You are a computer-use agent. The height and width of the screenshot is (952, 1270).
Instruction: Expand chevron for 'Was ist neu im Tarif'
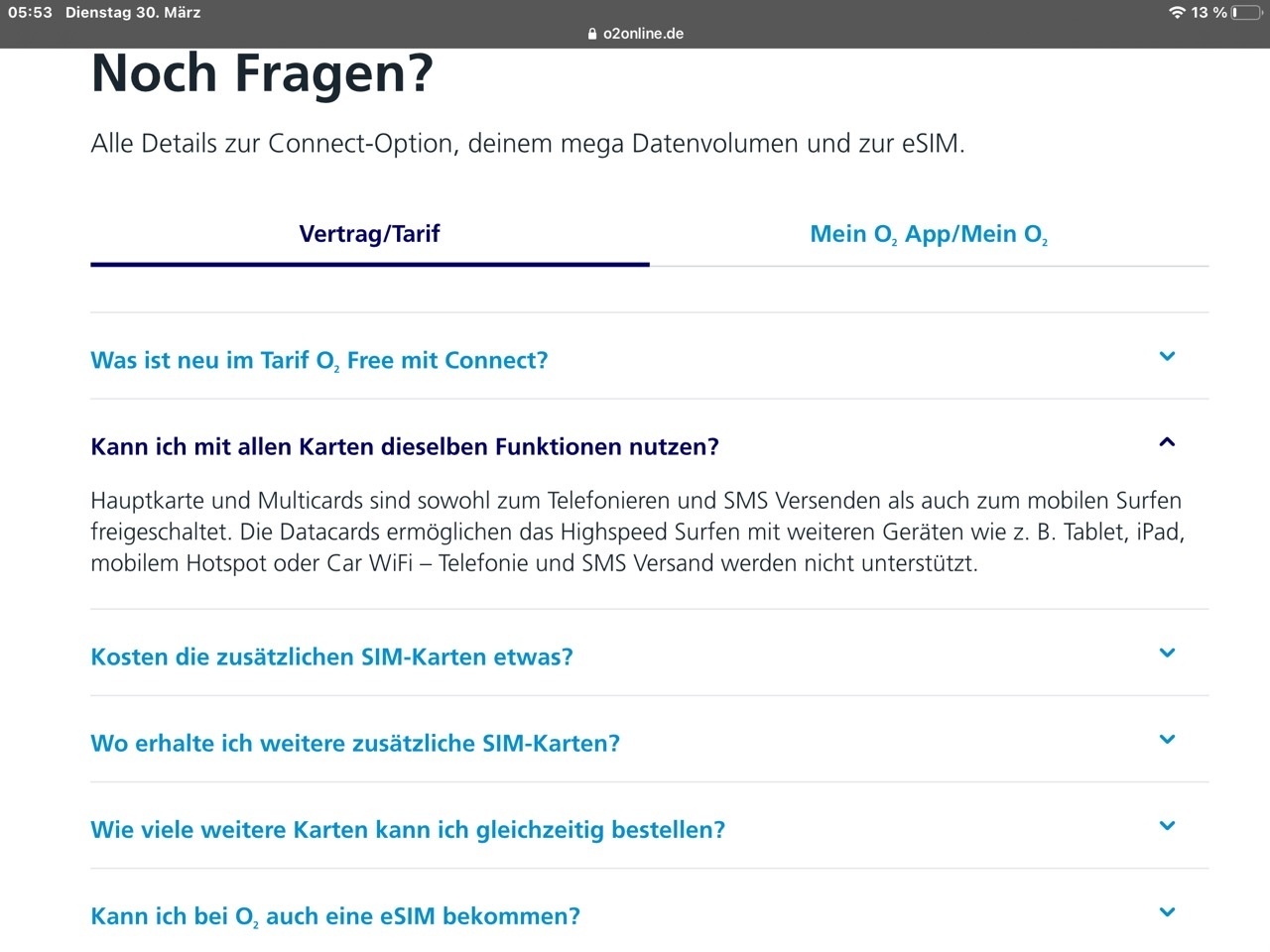pyautogui.click(x=1167, y=356)
